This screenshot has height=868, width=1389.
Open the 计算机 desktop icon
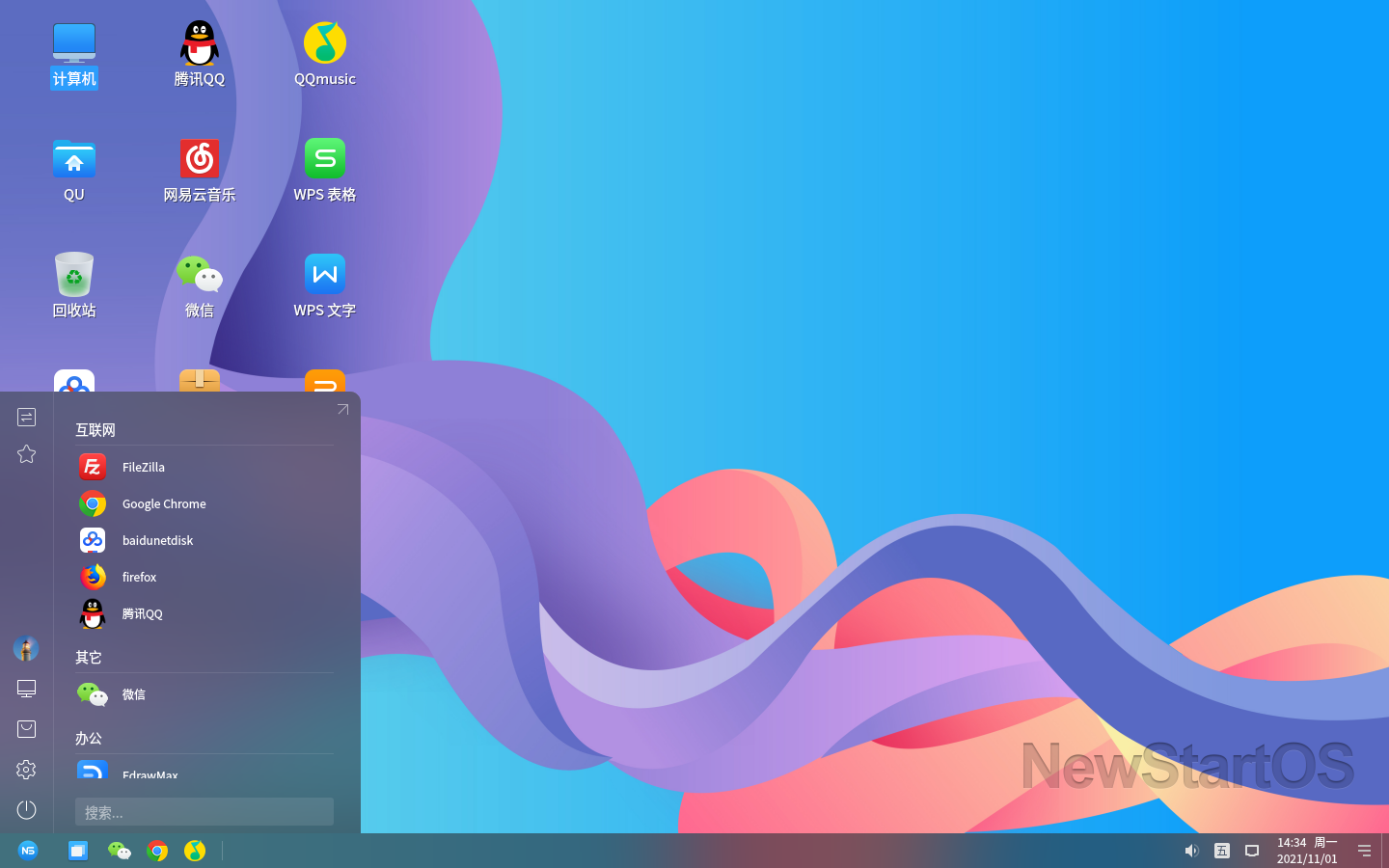pyautogui.click(x=74, y=55)
